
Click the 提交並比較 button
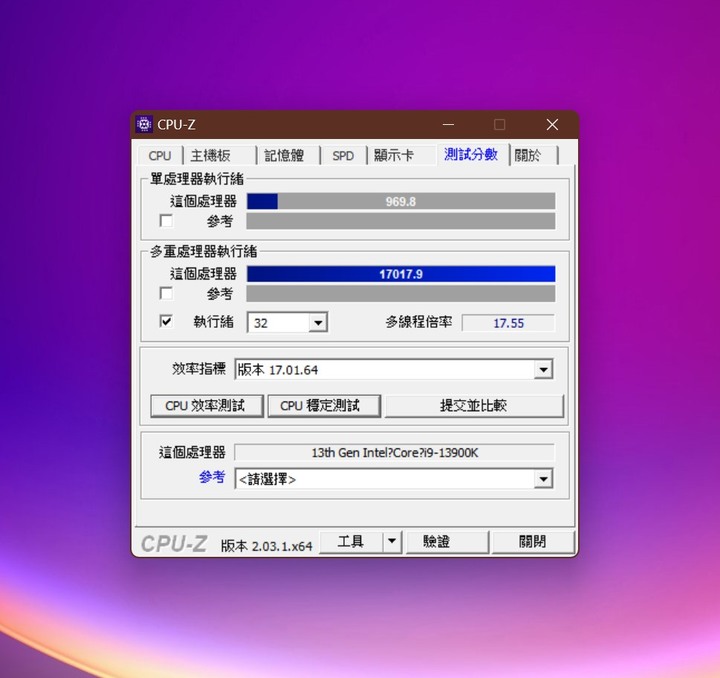[x=474, y=406]
